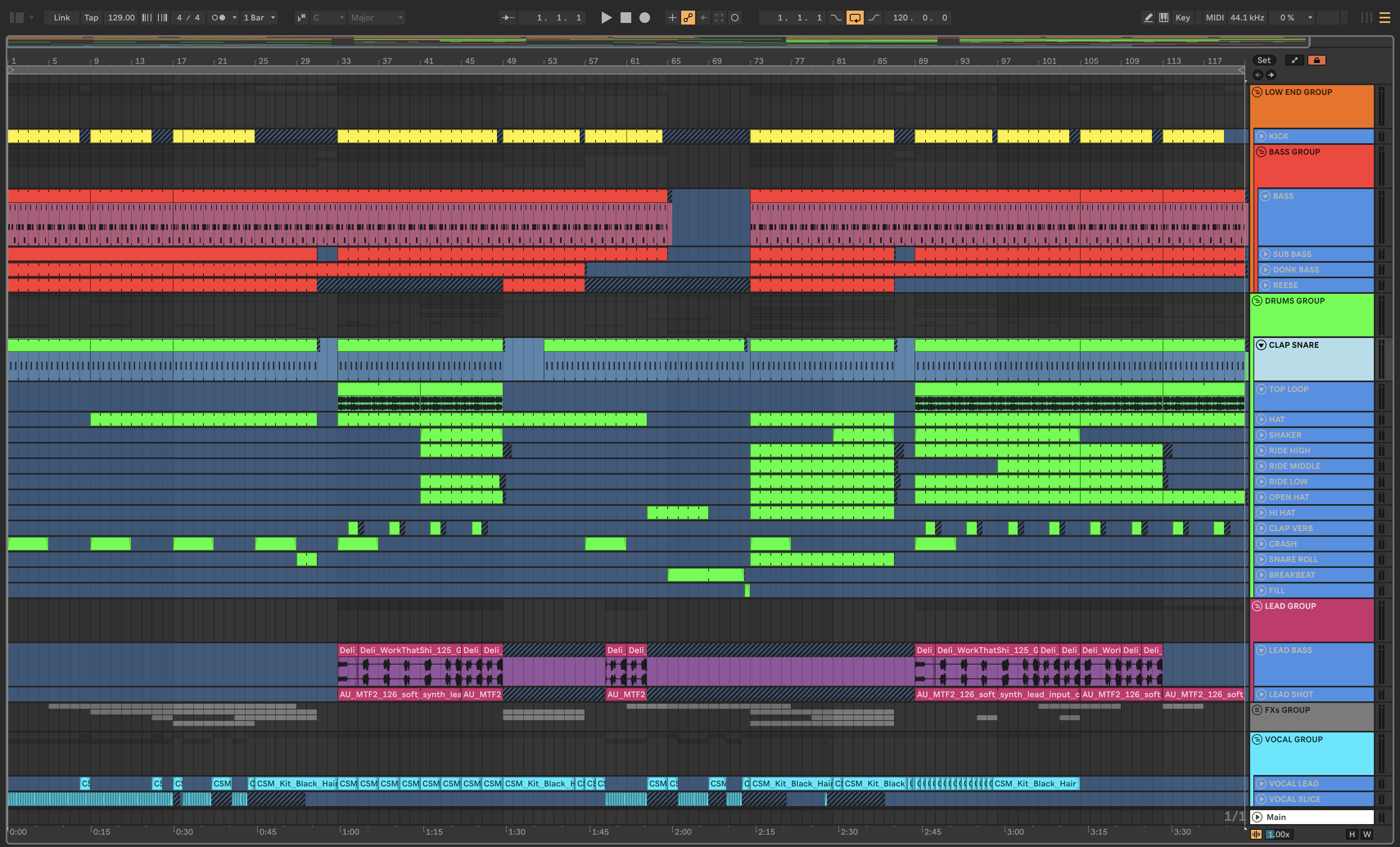Toggle Scale Mode flat-sharp icon
1400x847 pixels.
tap(301, 18)
